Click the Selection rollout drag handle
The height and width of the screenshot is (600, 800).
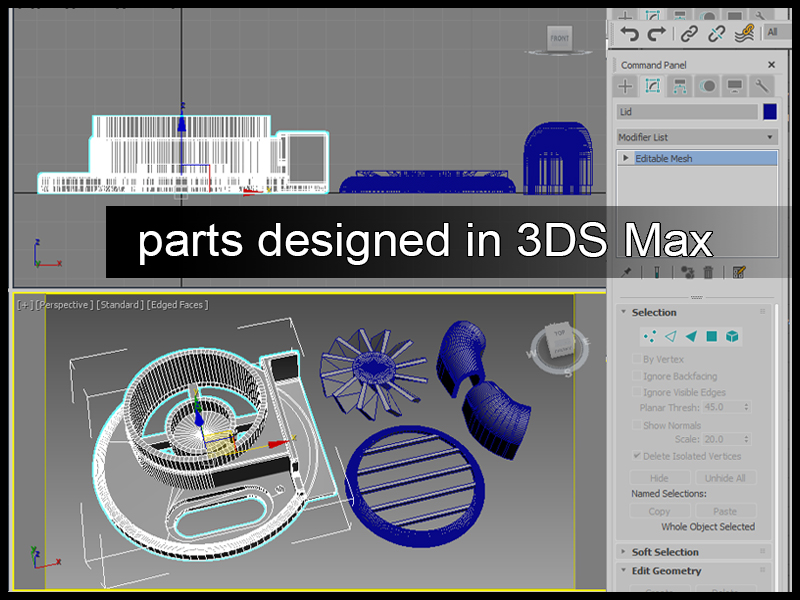point(763,311)
